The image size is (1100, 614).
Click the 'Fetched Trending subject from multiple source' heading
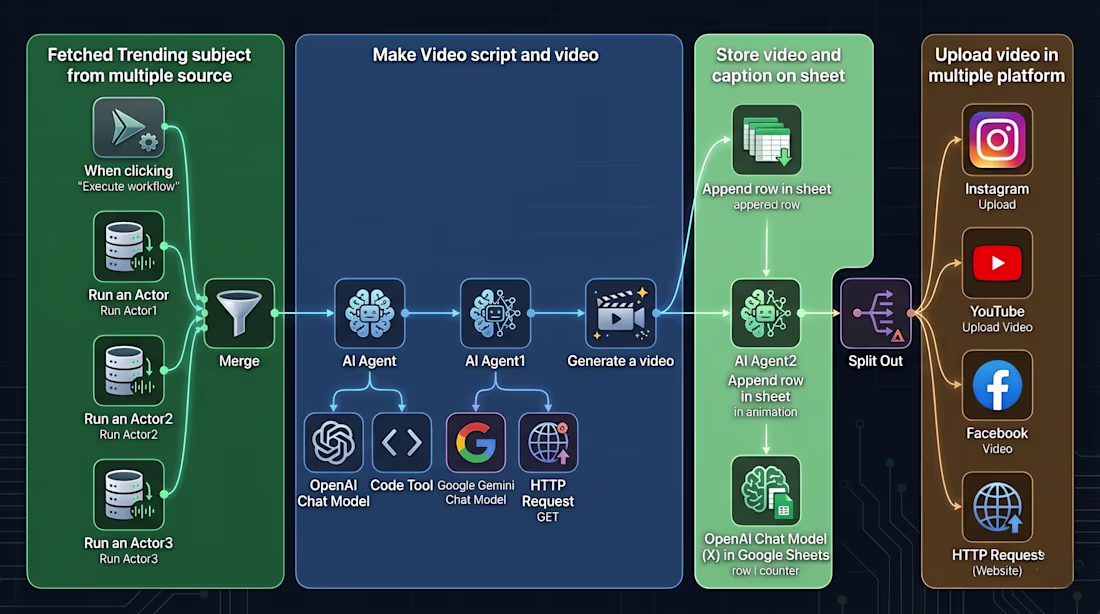click(x=149, y=65)
